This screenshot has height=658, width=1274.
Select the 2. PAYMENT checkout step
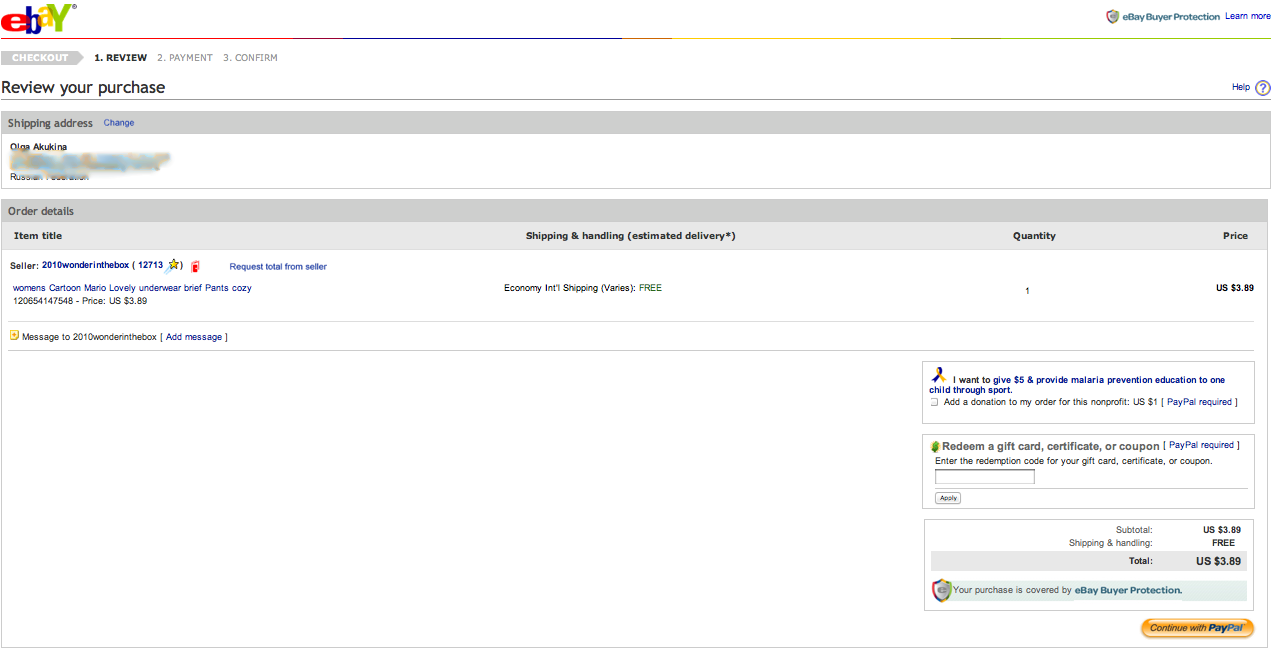pyautogui.click(x=185, y=58)
